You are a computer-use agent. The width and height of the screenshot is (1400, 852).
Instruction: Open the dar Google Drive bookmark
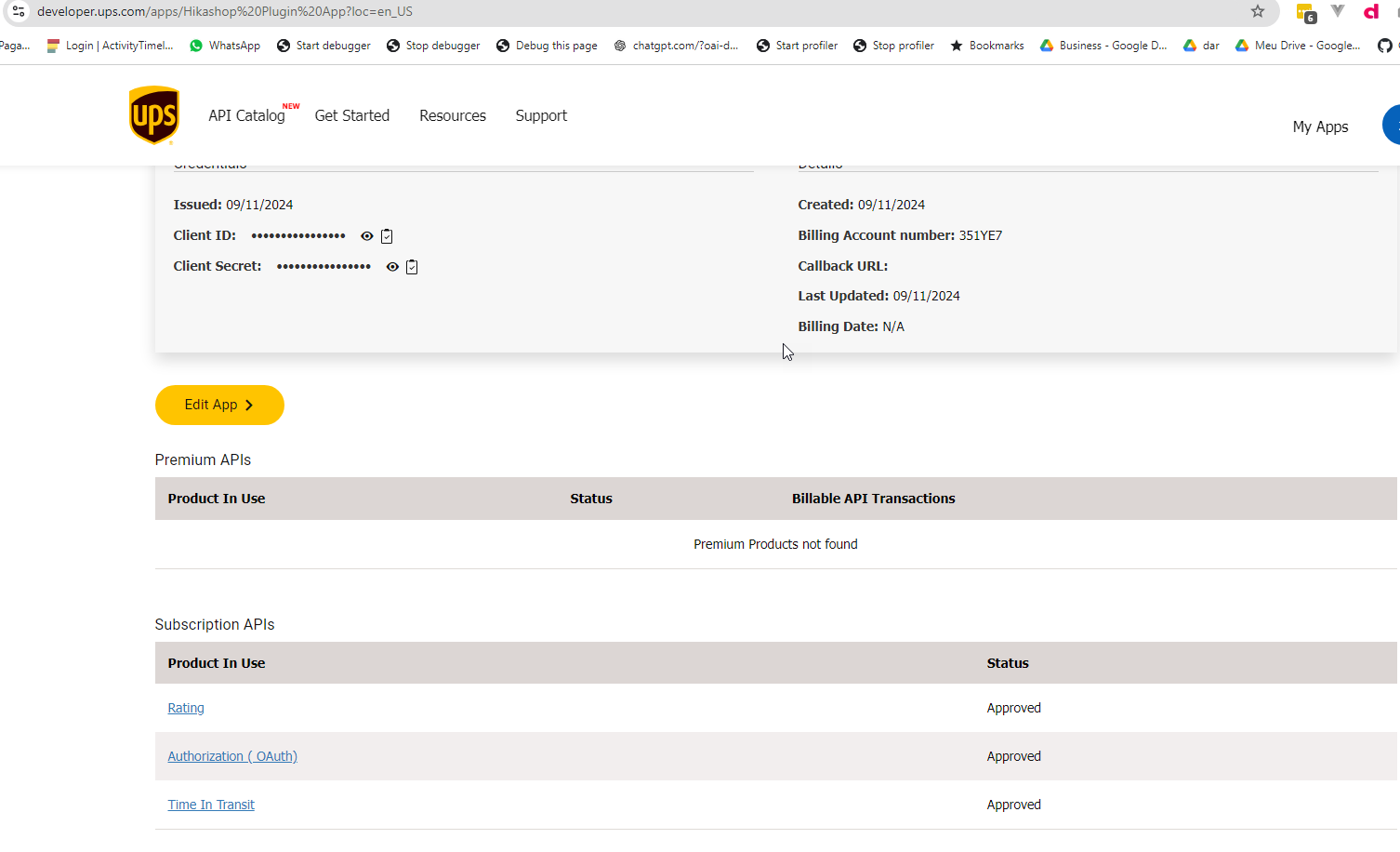1201,46
